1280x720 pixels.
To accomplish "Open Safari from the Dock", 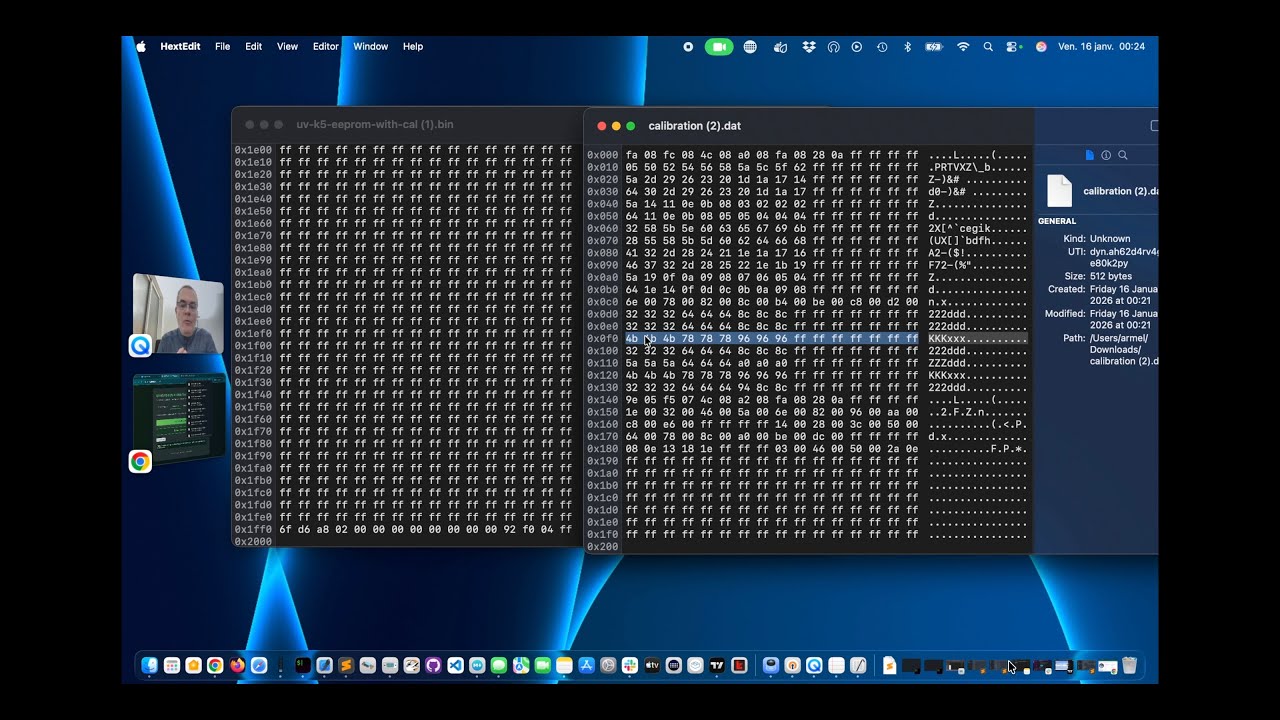I will pyautogui.click(x=259, y=665).
